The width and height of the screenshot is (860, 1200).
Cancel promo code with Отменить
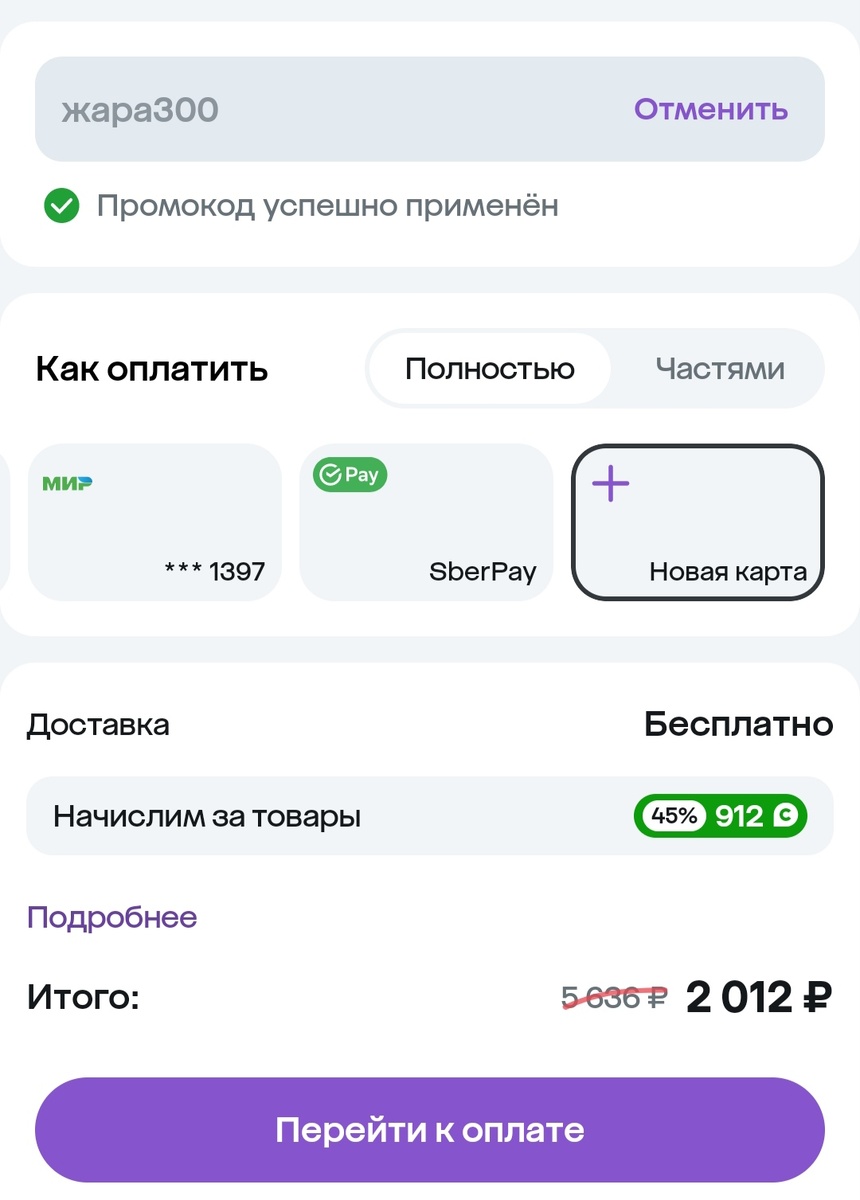click(710, 109)
